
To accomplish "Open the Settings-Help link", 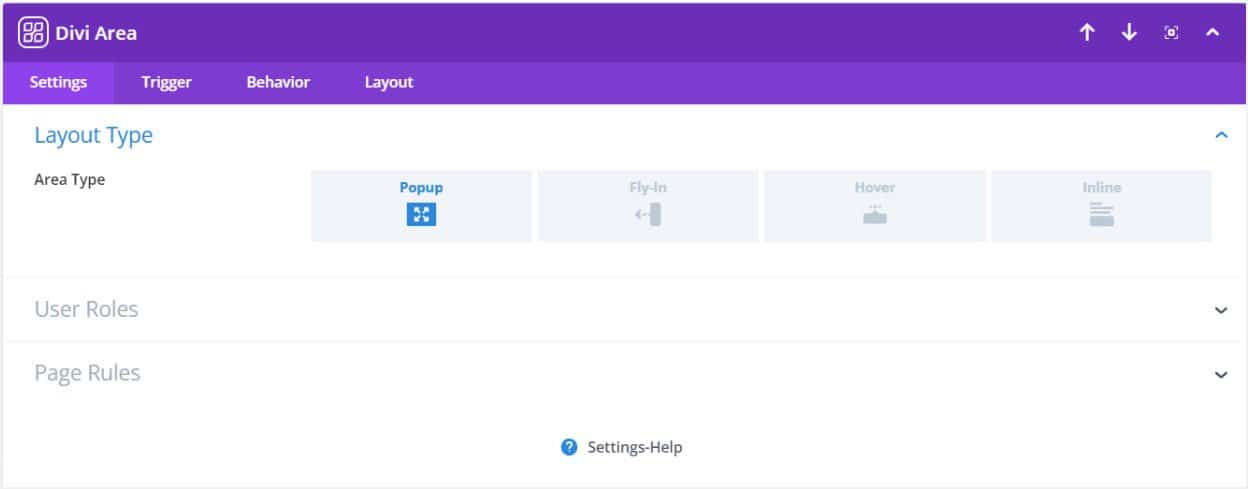I will tap(635, 447).
